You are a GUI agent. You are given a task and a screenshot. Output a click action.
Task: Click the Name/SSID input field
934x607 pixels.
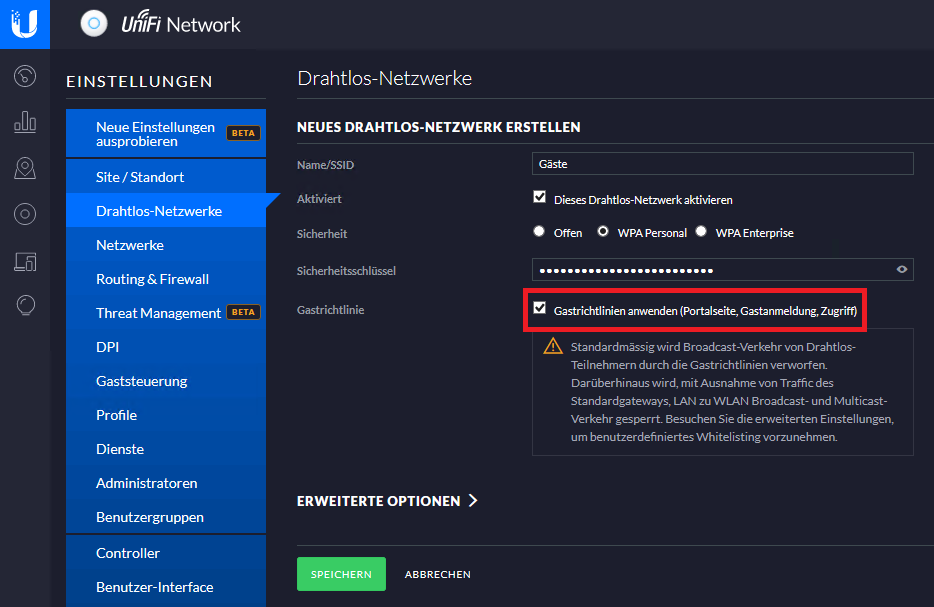click(722, 163)
